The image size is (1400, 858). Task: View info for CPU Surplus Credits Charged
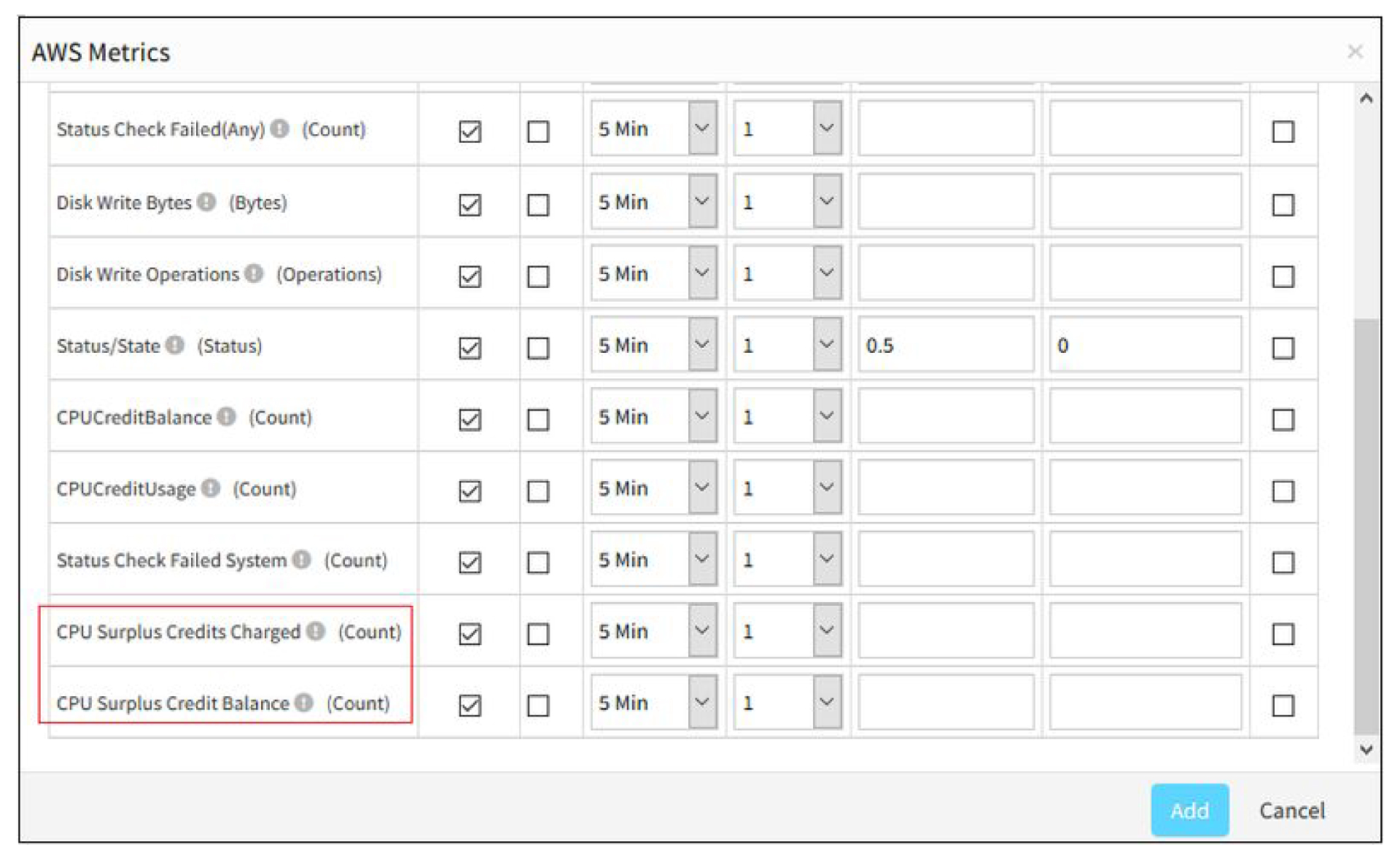click(316, 632)
